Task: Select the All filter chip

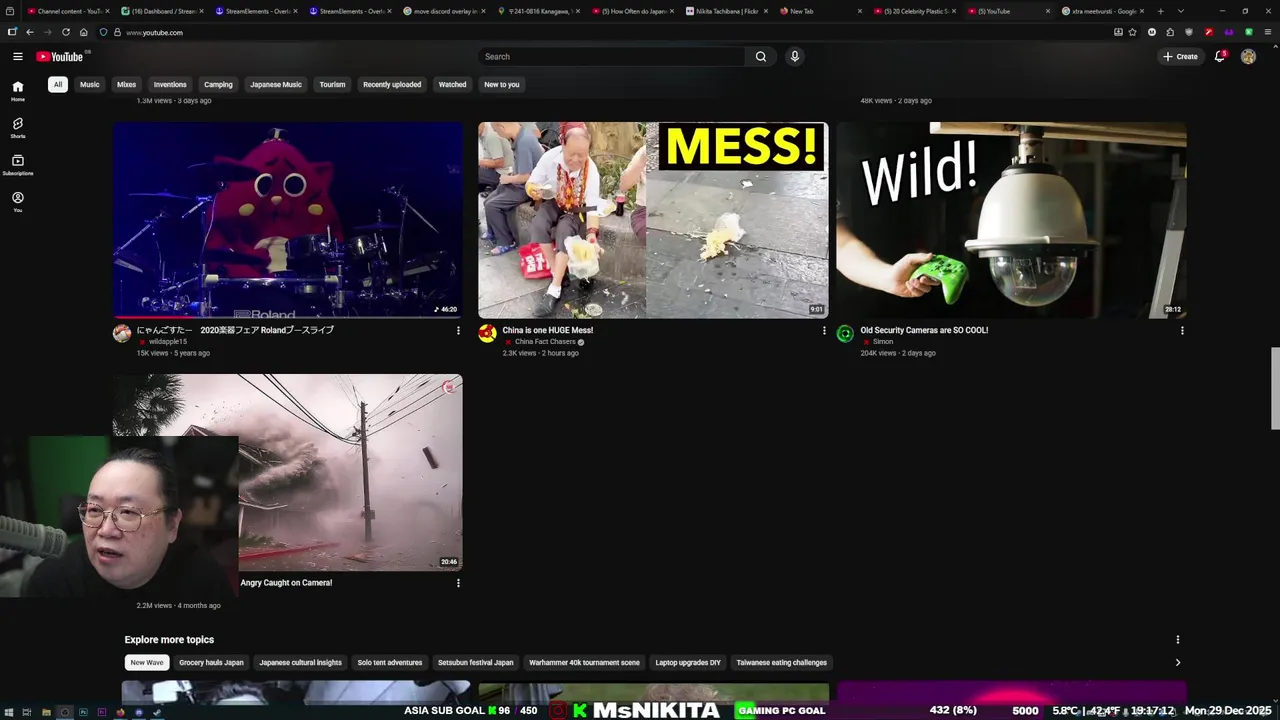Action: coord(58,85)
